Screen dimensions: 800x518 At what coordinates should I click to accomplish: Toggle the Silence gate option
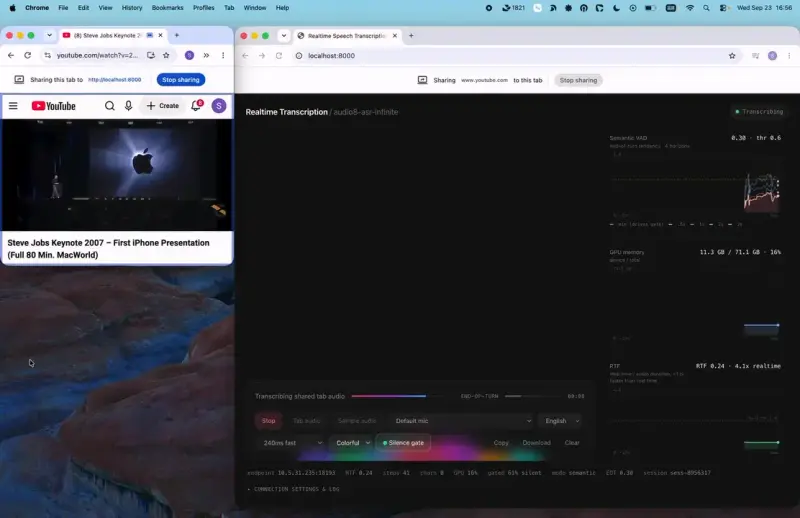(x=403, y=442)
